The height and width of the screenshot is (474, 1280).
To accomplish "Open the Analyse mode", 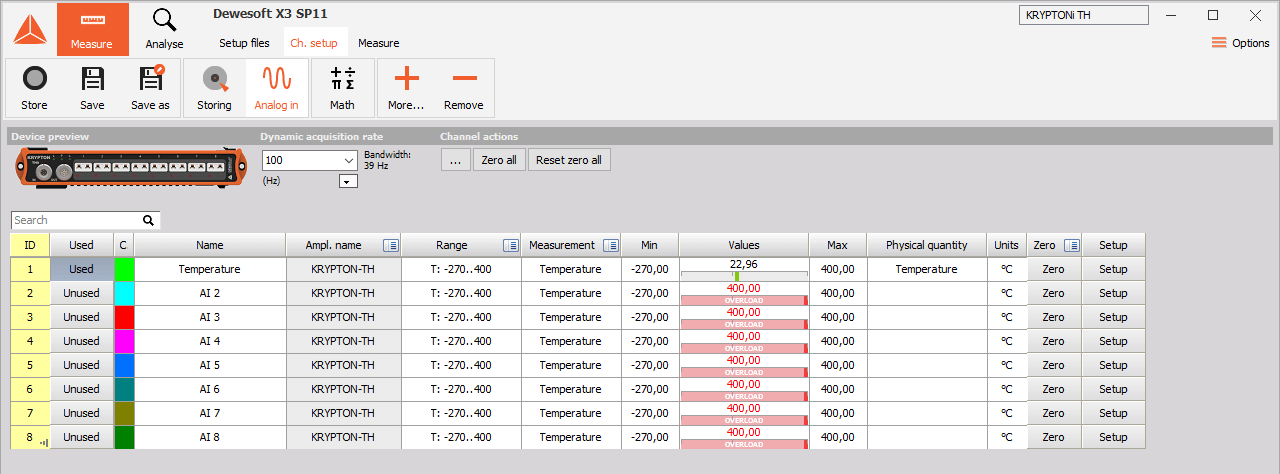I will [x=164, y=29].
